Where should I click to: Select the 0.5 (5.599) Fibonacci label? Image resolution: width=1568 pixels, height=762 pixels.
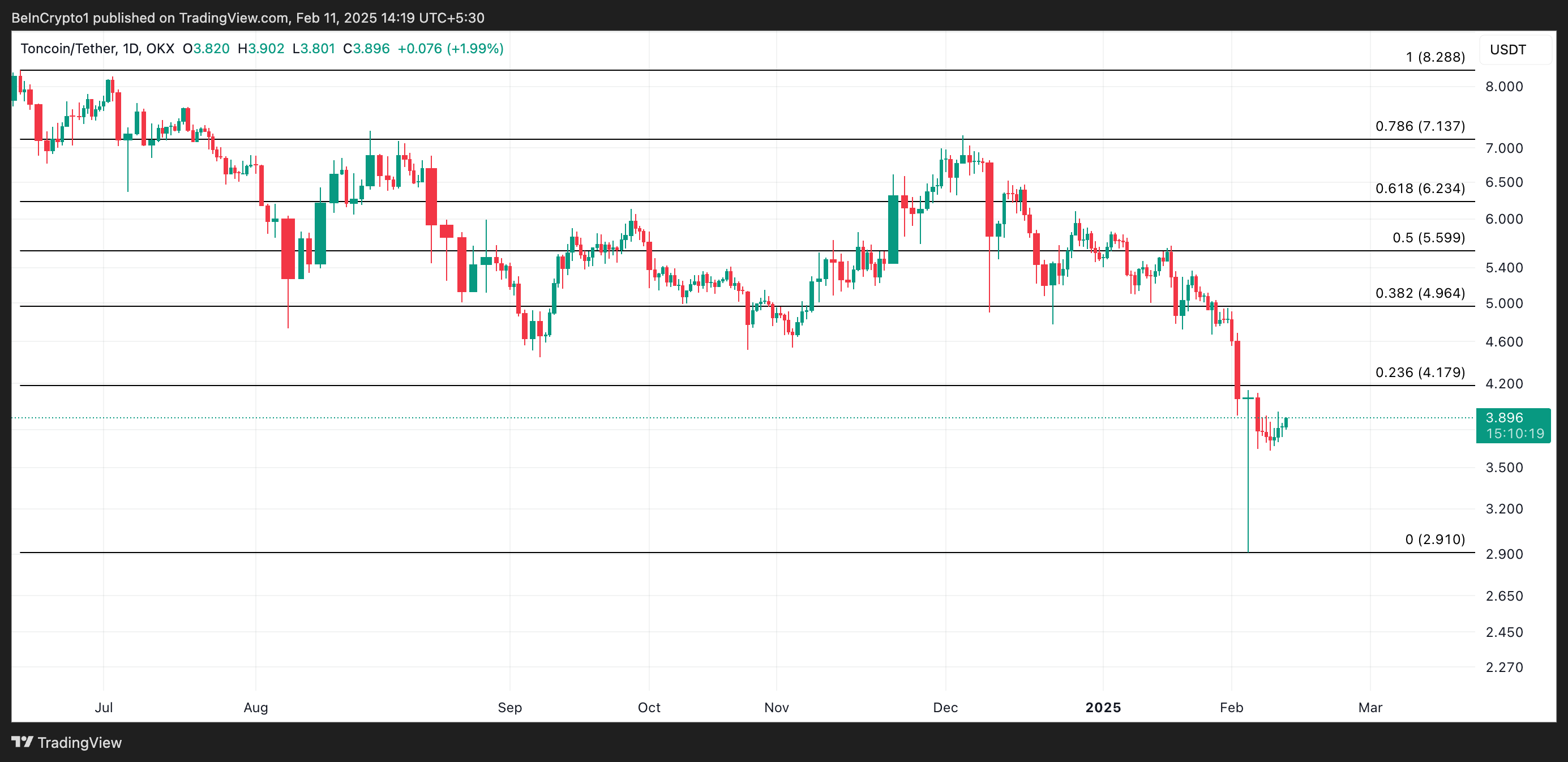[1428, 238]
